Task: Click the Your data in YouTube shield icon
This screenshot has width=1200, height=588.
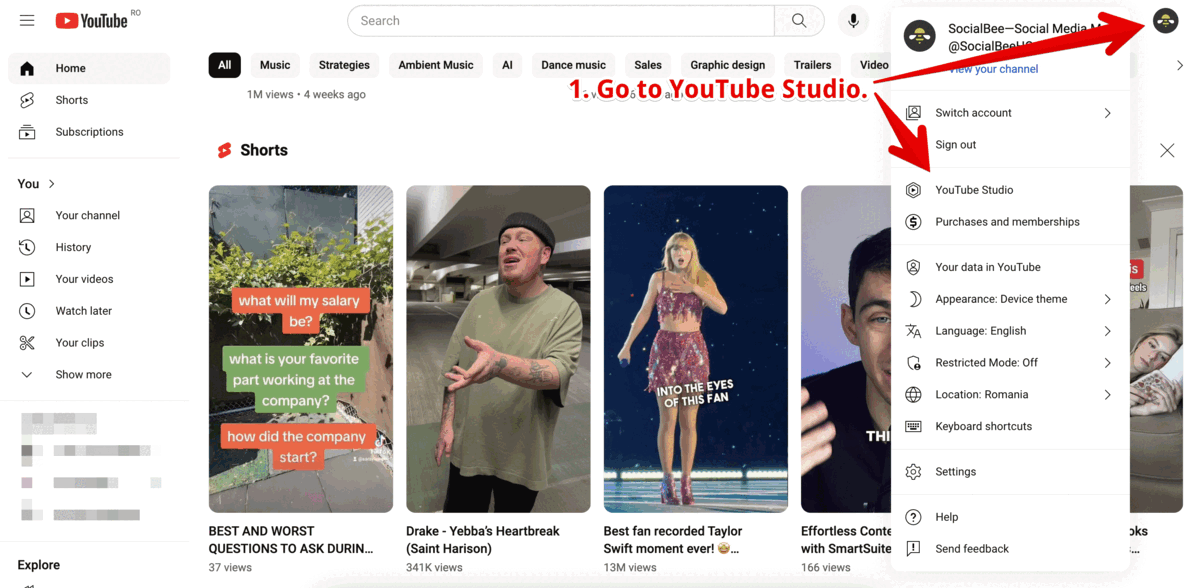Action: [913, 267]
